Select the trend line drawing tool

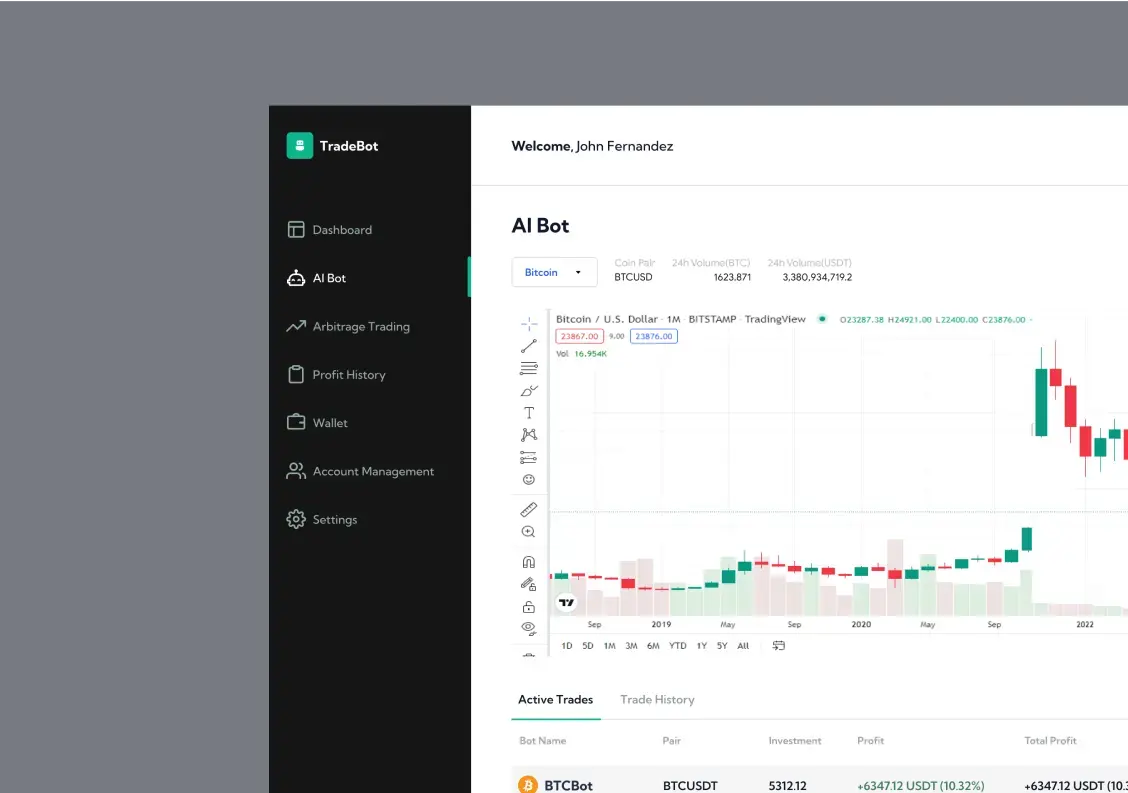(x=529, y=346)
